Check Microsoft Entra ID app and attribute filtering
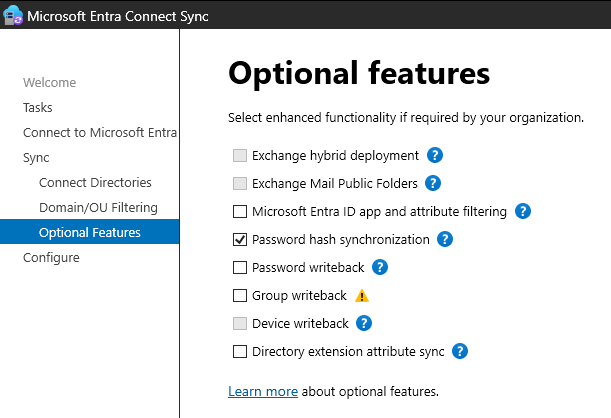The height and width of the screenshot is (418, 611). pyautogui.click(x=240, y=212)
